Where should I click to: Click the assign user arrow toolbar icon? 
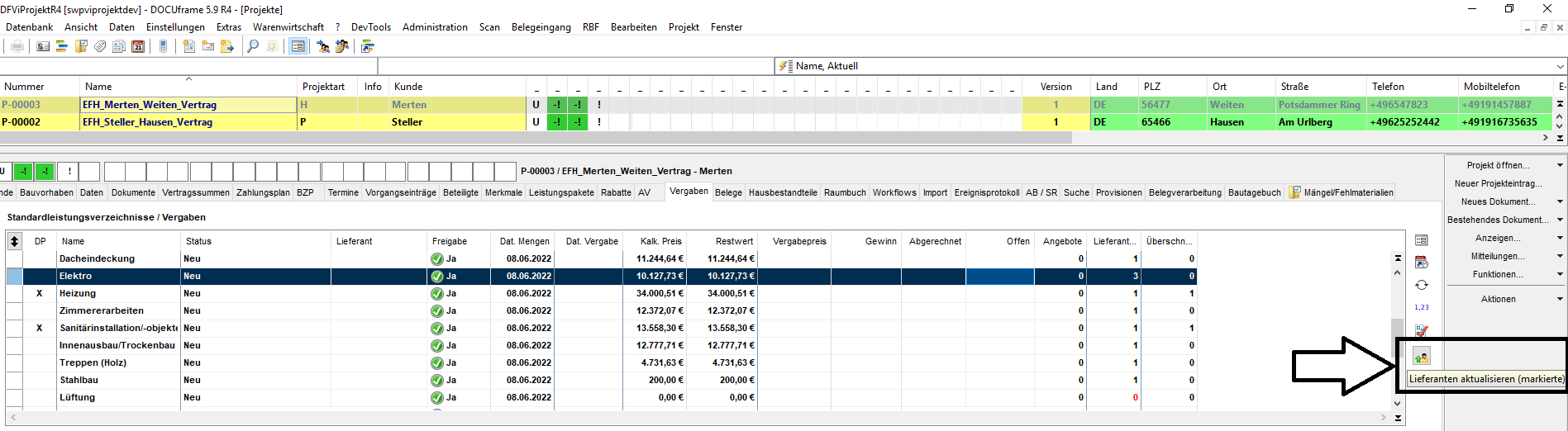322,46
